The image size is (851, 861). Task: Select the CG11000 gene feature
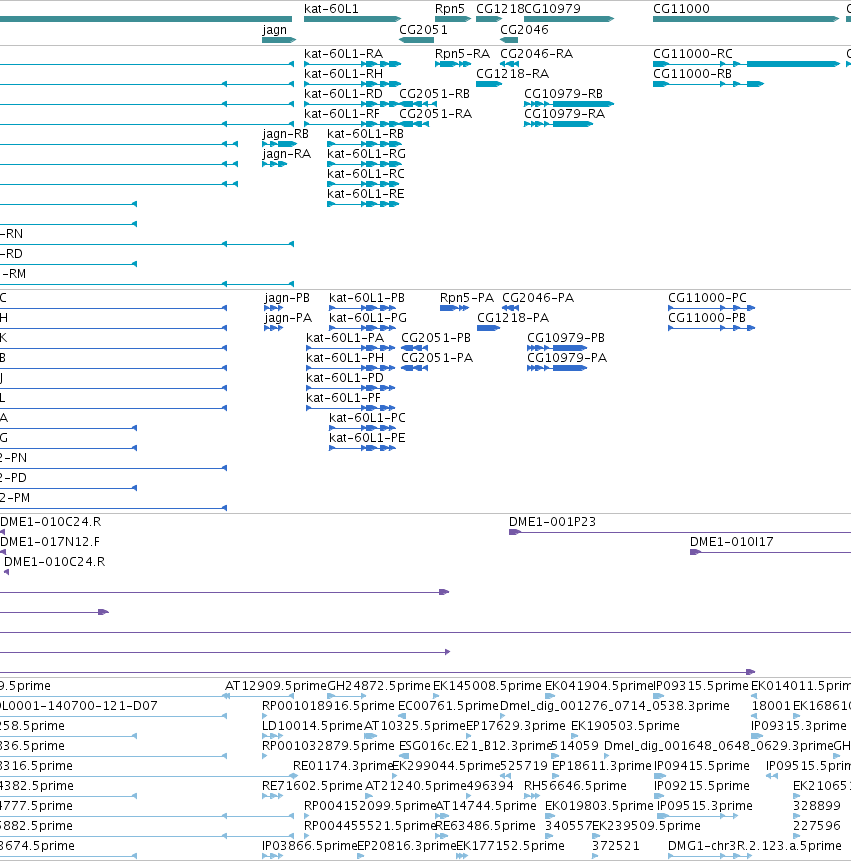746,19
